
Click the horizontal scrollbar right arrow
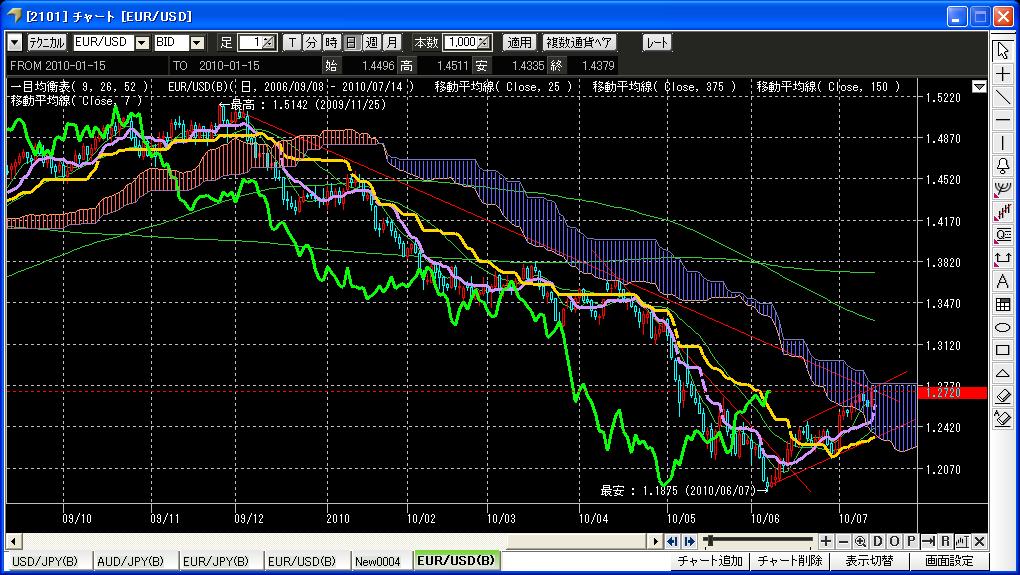point(656,541)
